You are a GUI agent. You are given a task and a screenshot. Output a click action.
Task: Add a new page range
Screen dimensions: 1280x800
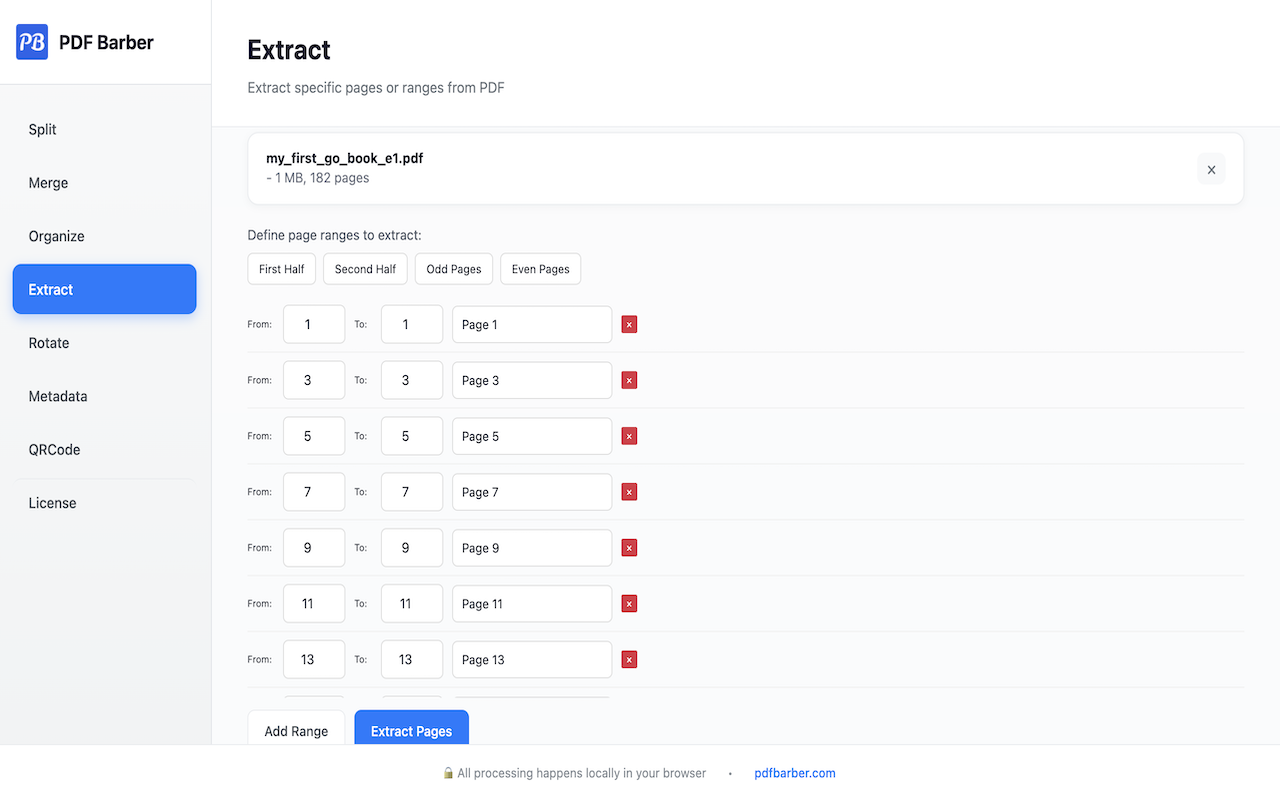click(x=296, y=731)
